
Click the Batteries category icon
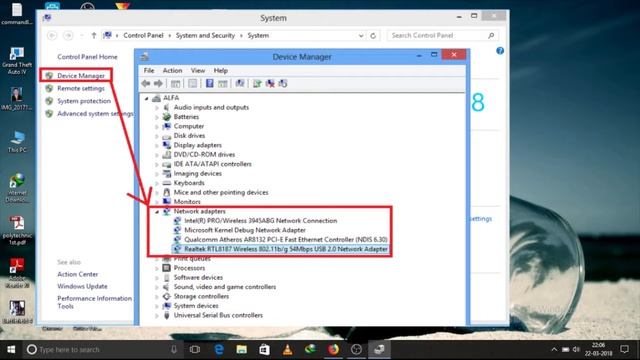[x=167, y=117]
